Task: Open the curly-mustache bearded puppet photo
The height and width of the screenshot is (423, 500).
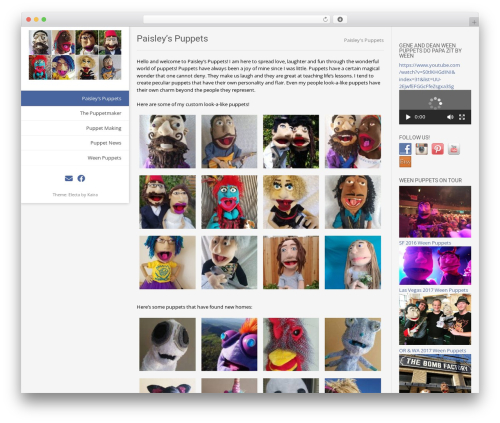Action: click(x=167, y=141)
